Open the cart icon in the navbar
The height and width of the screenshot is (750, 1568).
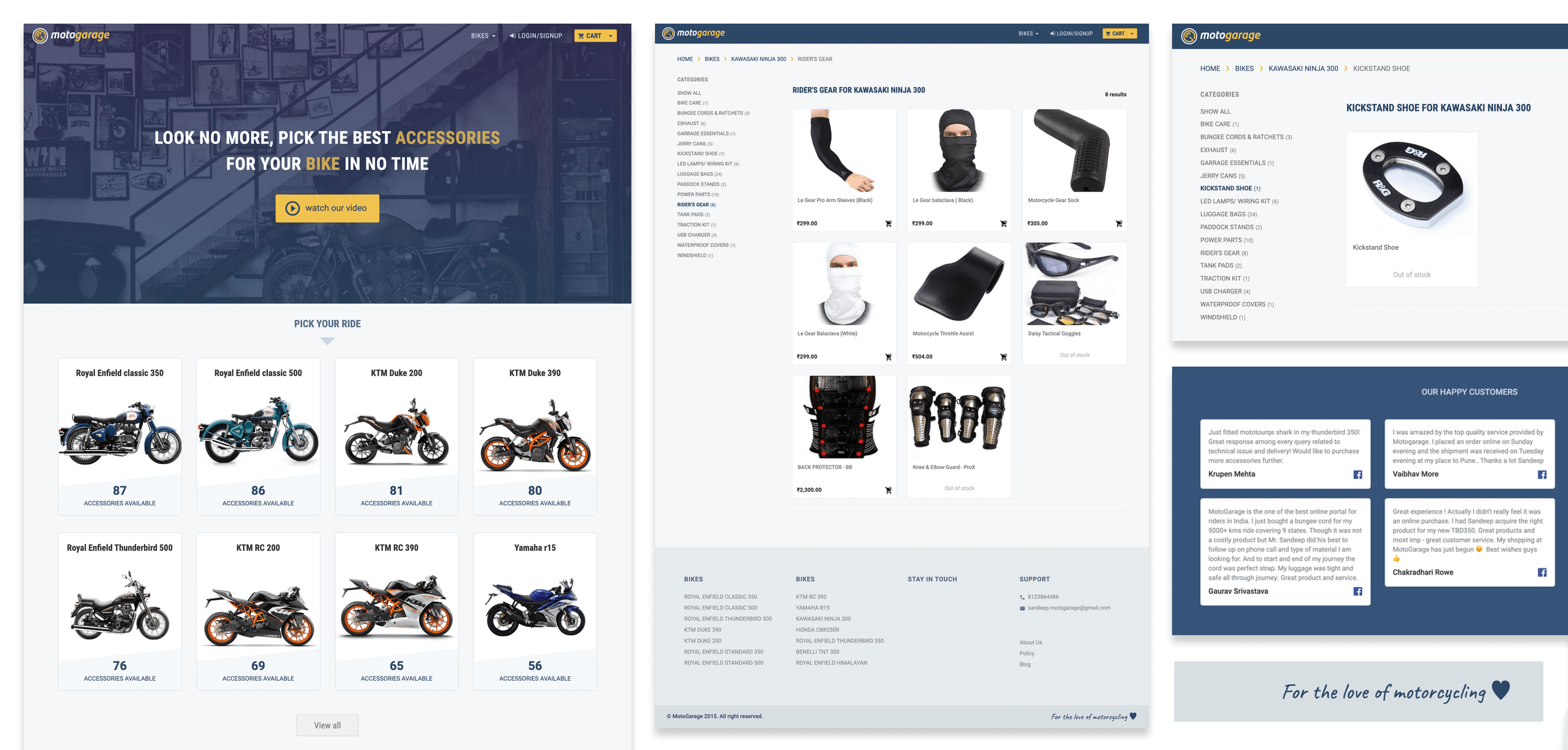[x=582, y=35]
